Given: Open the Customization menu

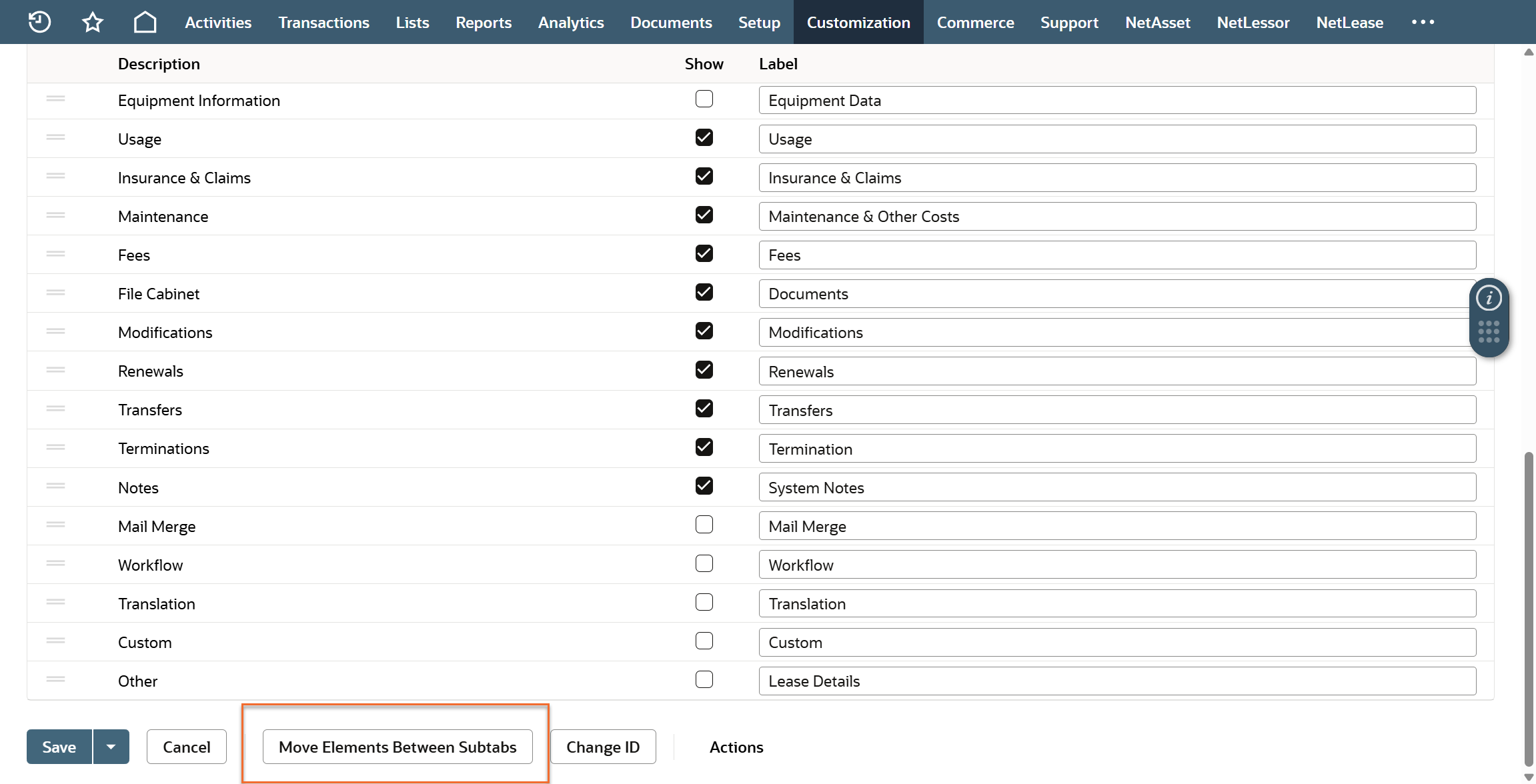Looking at the screenshot, I should (858, 22).
